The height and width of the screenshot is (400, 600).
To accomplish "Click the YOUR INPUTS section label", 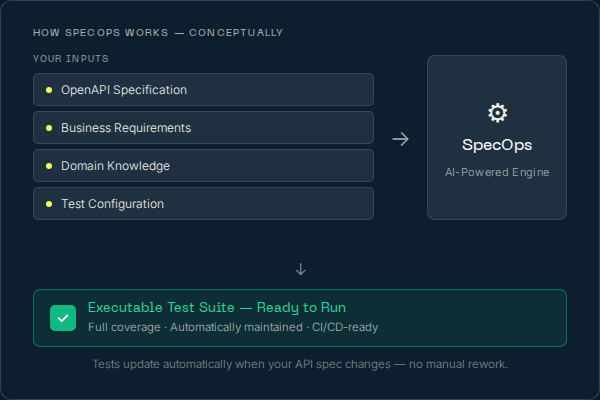I will pos(71,59).
